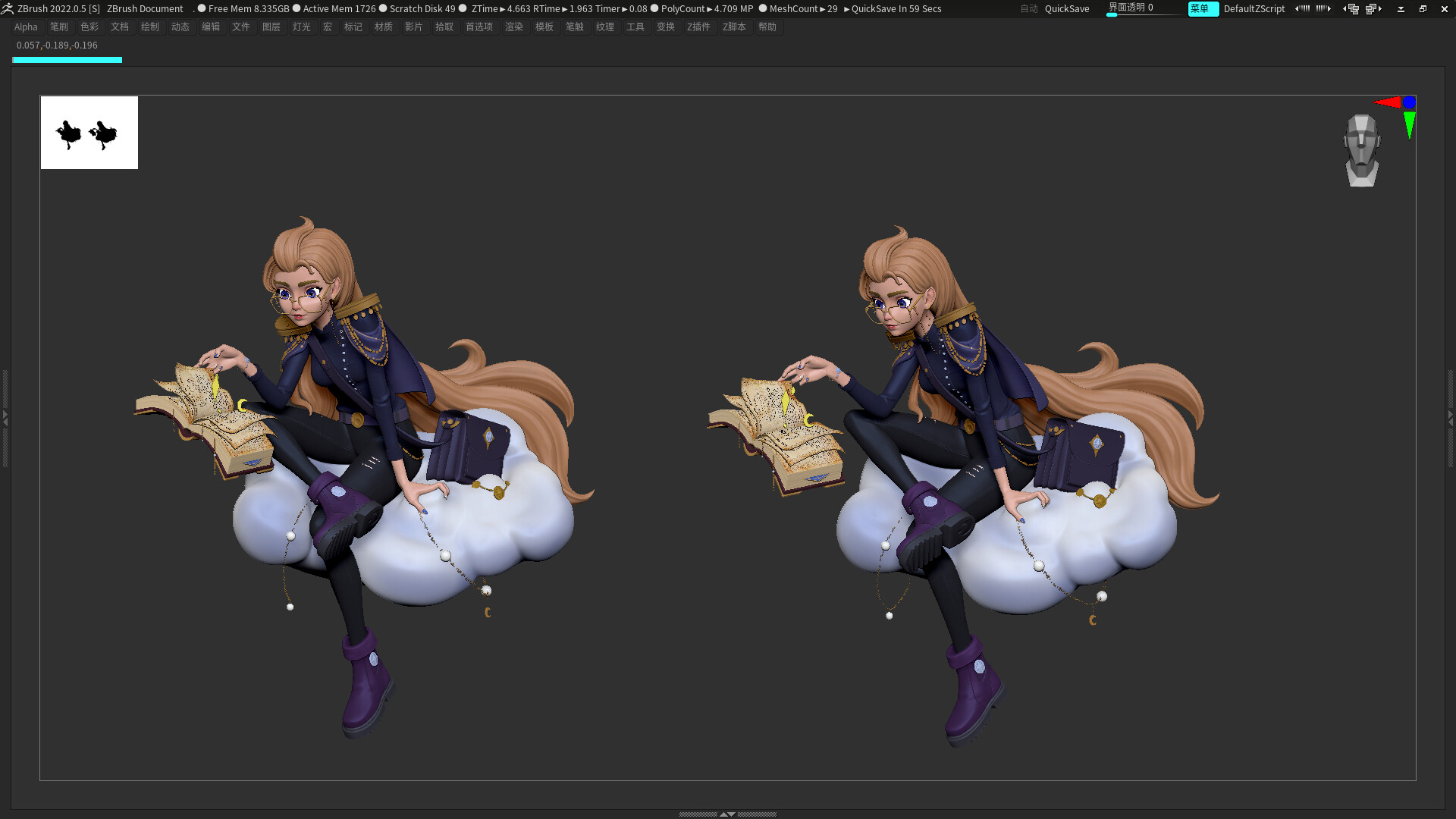
Task: Load next user interface colors icon
Action: click(1323, 9)
